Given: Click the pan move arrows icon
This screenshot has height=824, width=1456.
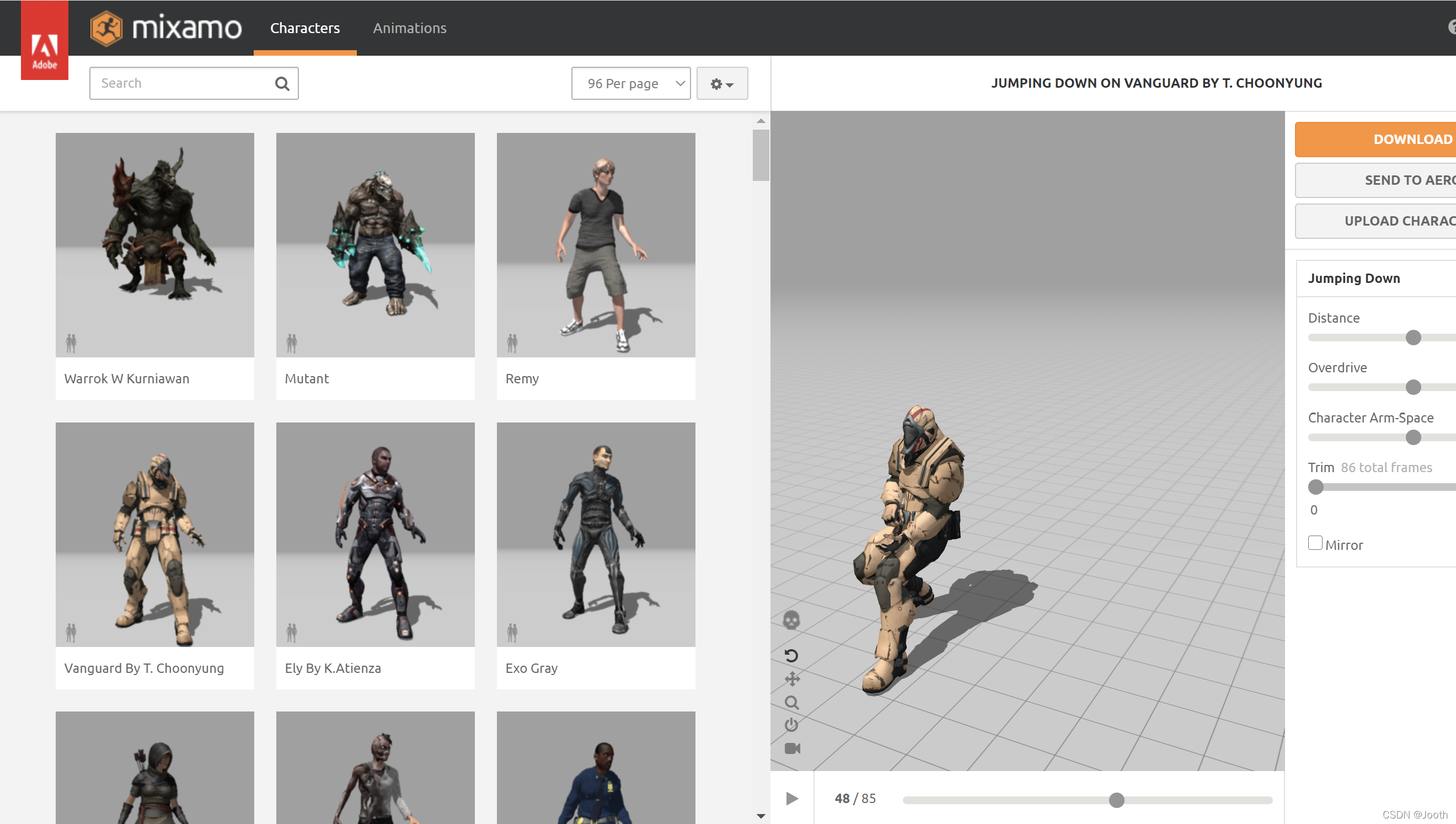Looking at the screenshot, I should pyautogui.click(x=791, y=678).
